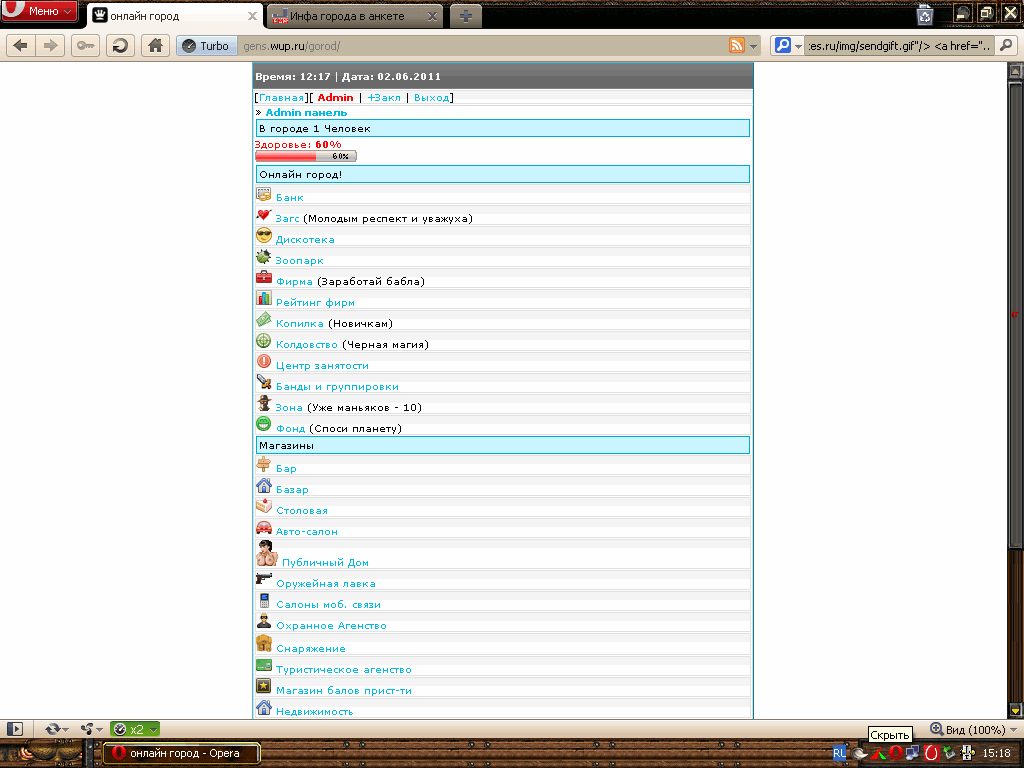The image size is (1024, 768).
Task: Click the address field gens.wup.ru/gorod/
Action: click(483, 46)
